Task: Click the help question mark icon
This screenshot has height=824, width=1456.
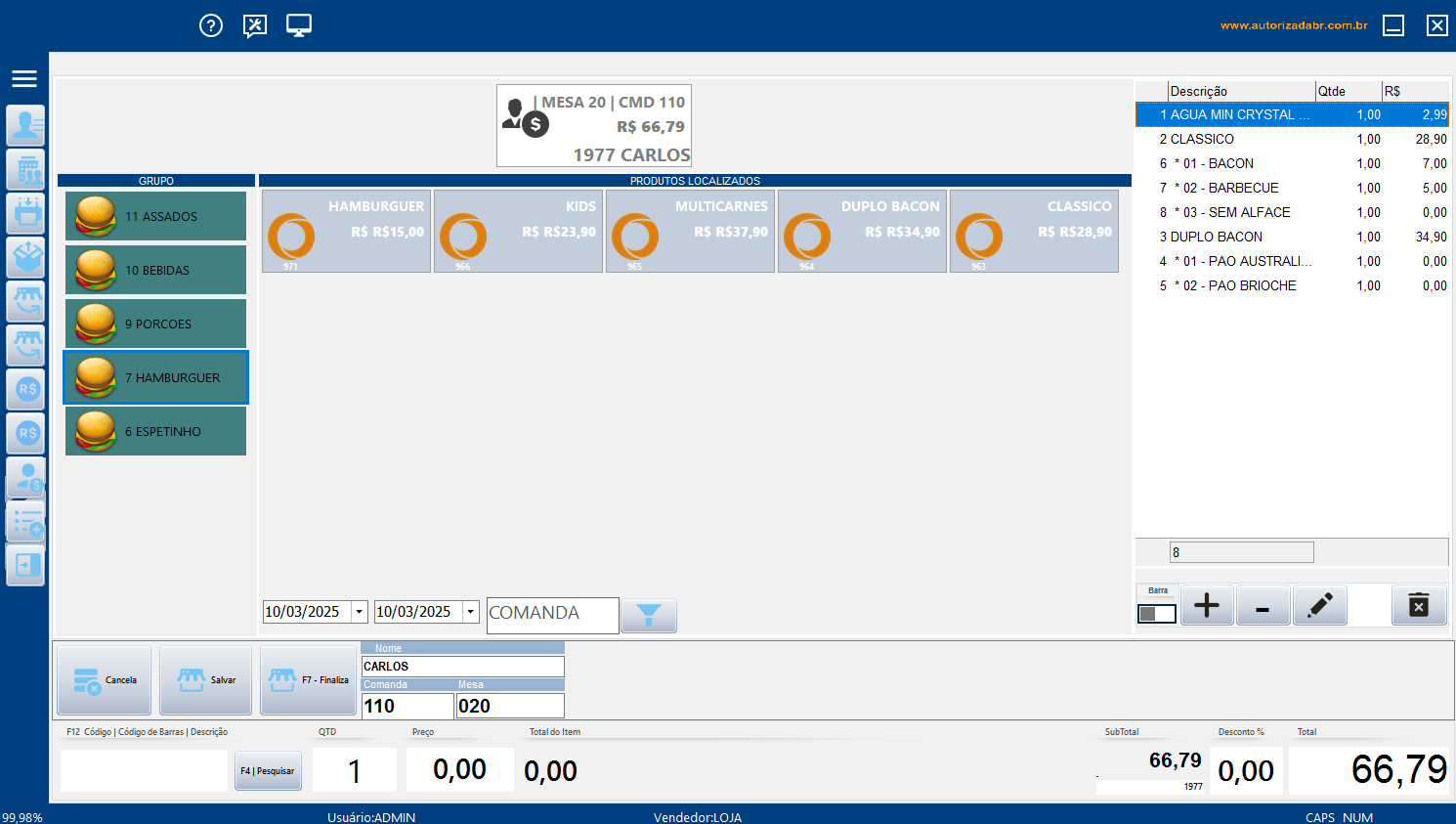Action: pyautogui.click(x=211, y=25)
